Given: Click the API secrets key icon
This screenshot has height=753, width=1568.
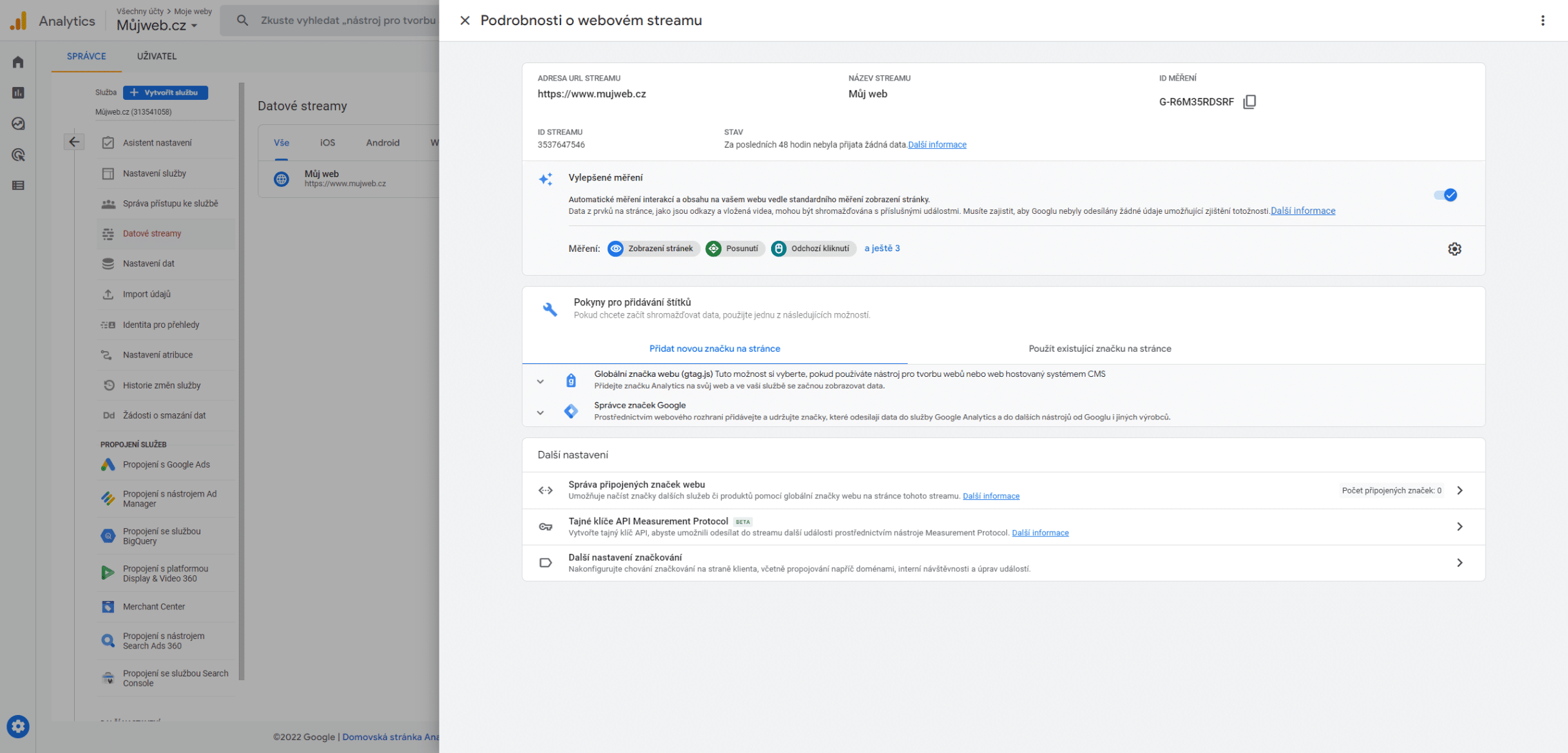Looking at the screenshot, I should [545, 526].
